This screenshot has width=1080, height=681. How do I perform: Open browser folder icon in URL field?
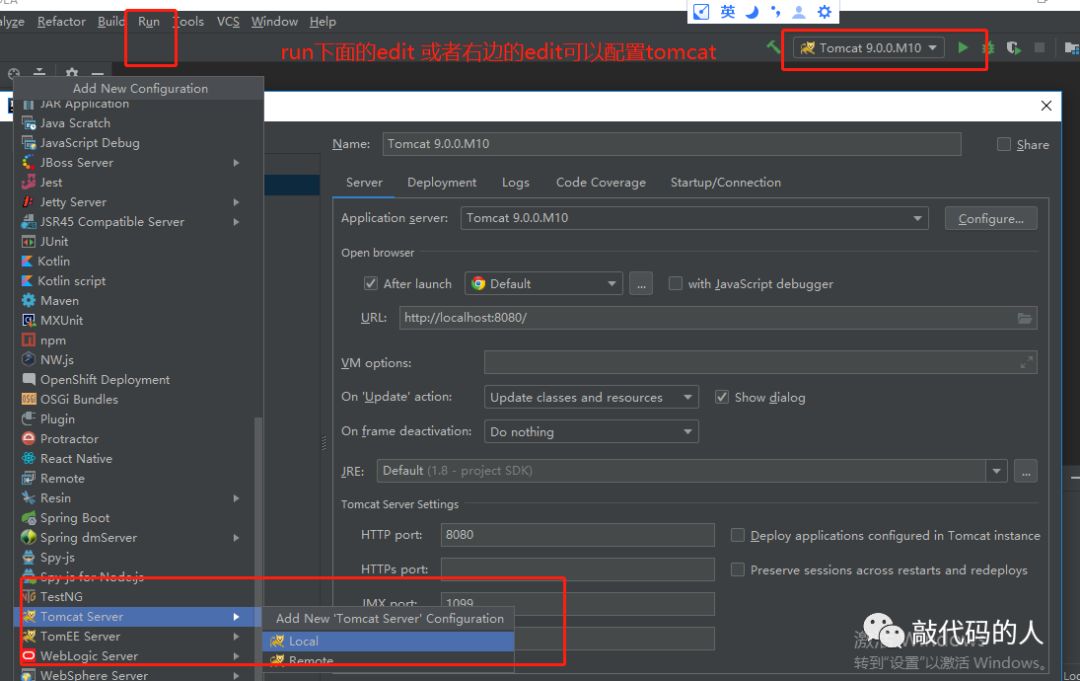(x=1025, y=318)
